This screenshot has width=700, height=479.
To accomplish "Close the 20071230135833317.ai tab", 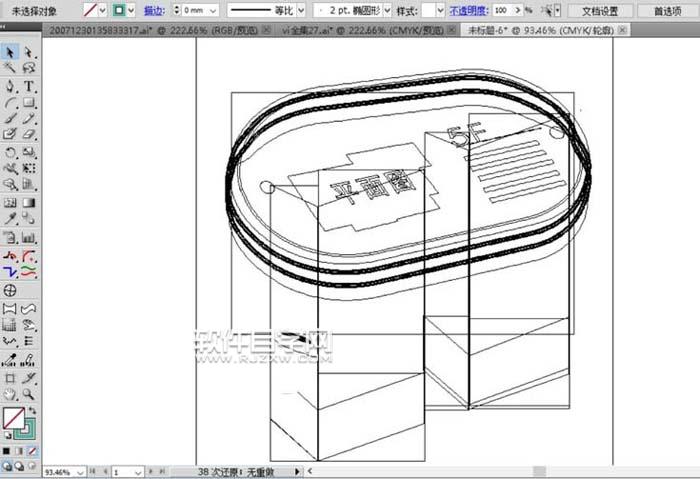I will pyautogui.click(x=266, y=30).
